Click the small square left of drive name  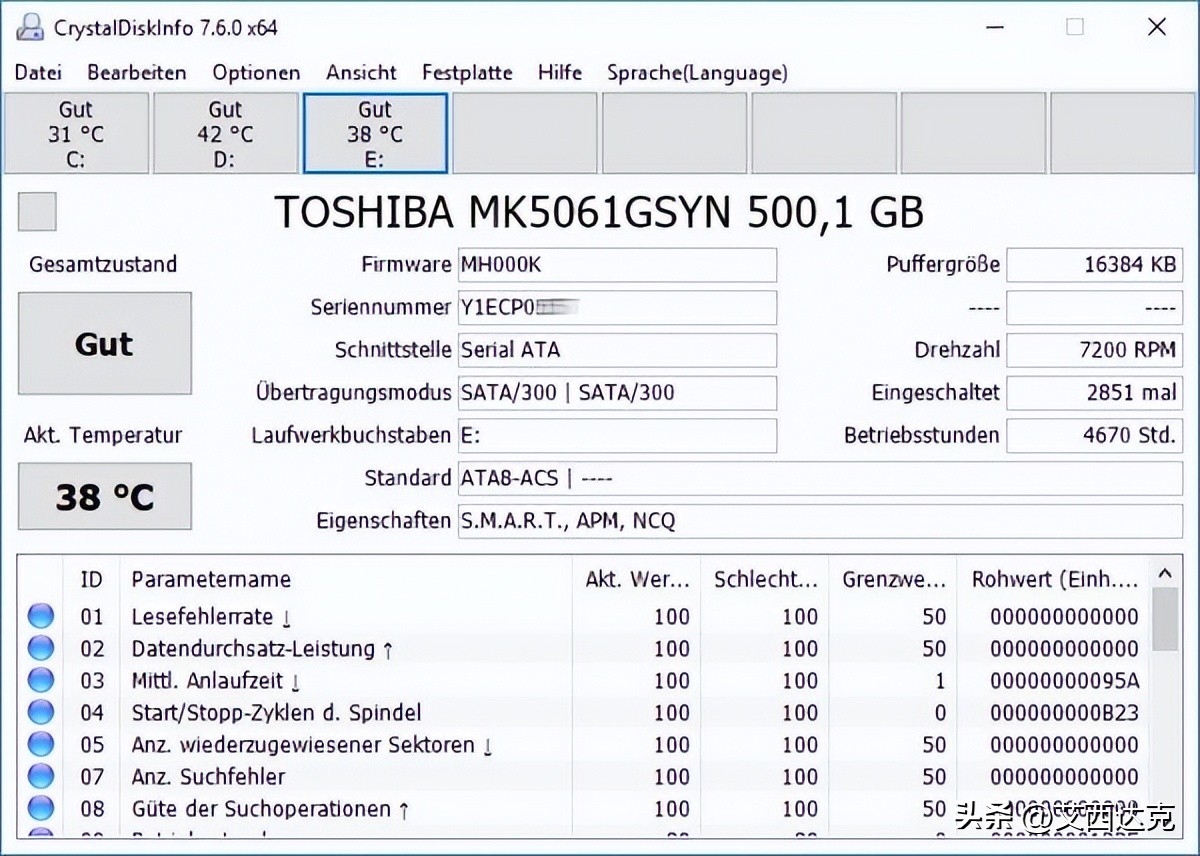coord(37,212)
